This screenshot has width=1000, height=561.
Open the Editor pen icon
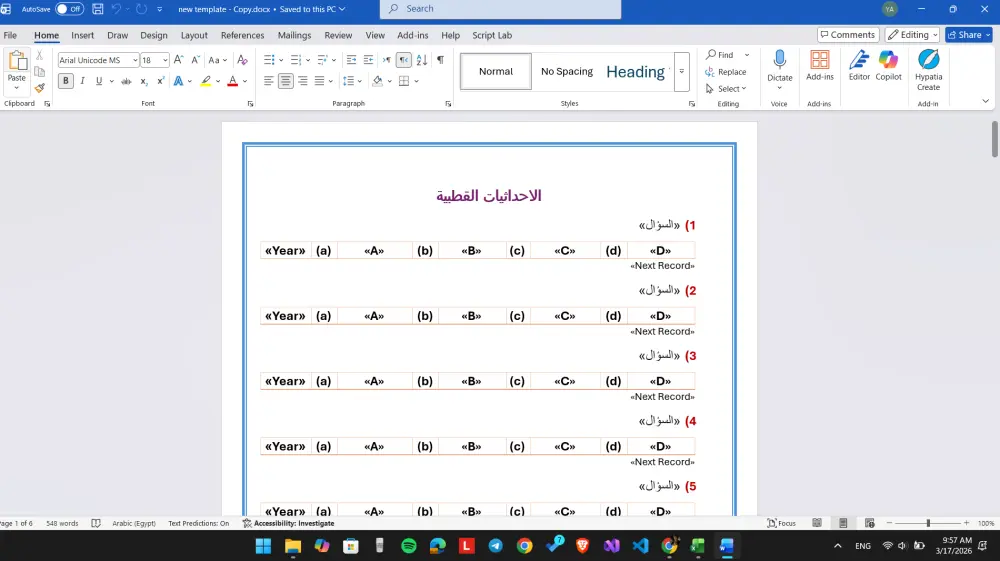click(x=859, y=60)
